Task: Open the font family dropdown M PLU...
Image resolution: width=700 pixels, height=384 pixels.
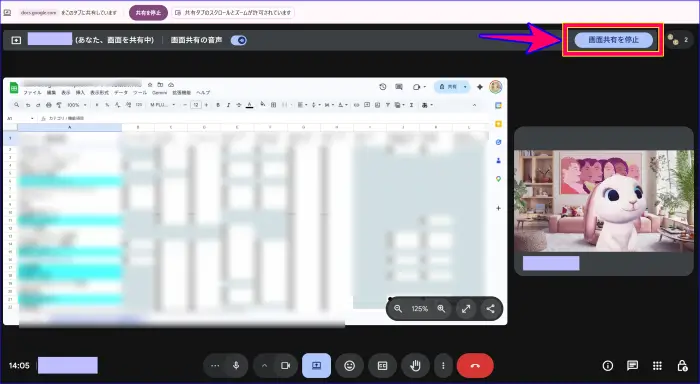Action: tap(162, 105)
